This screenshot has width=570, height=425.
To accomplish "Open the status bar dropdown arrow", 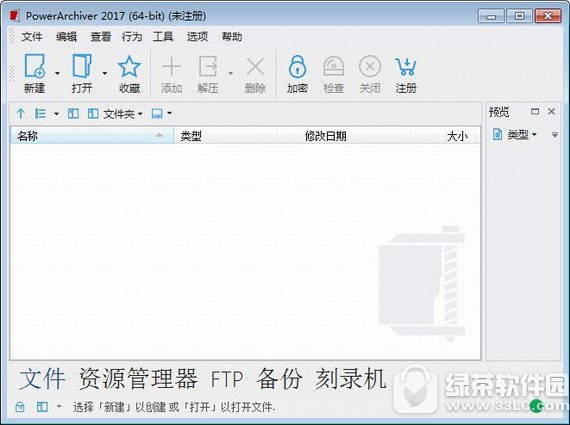I will (59, 406).
